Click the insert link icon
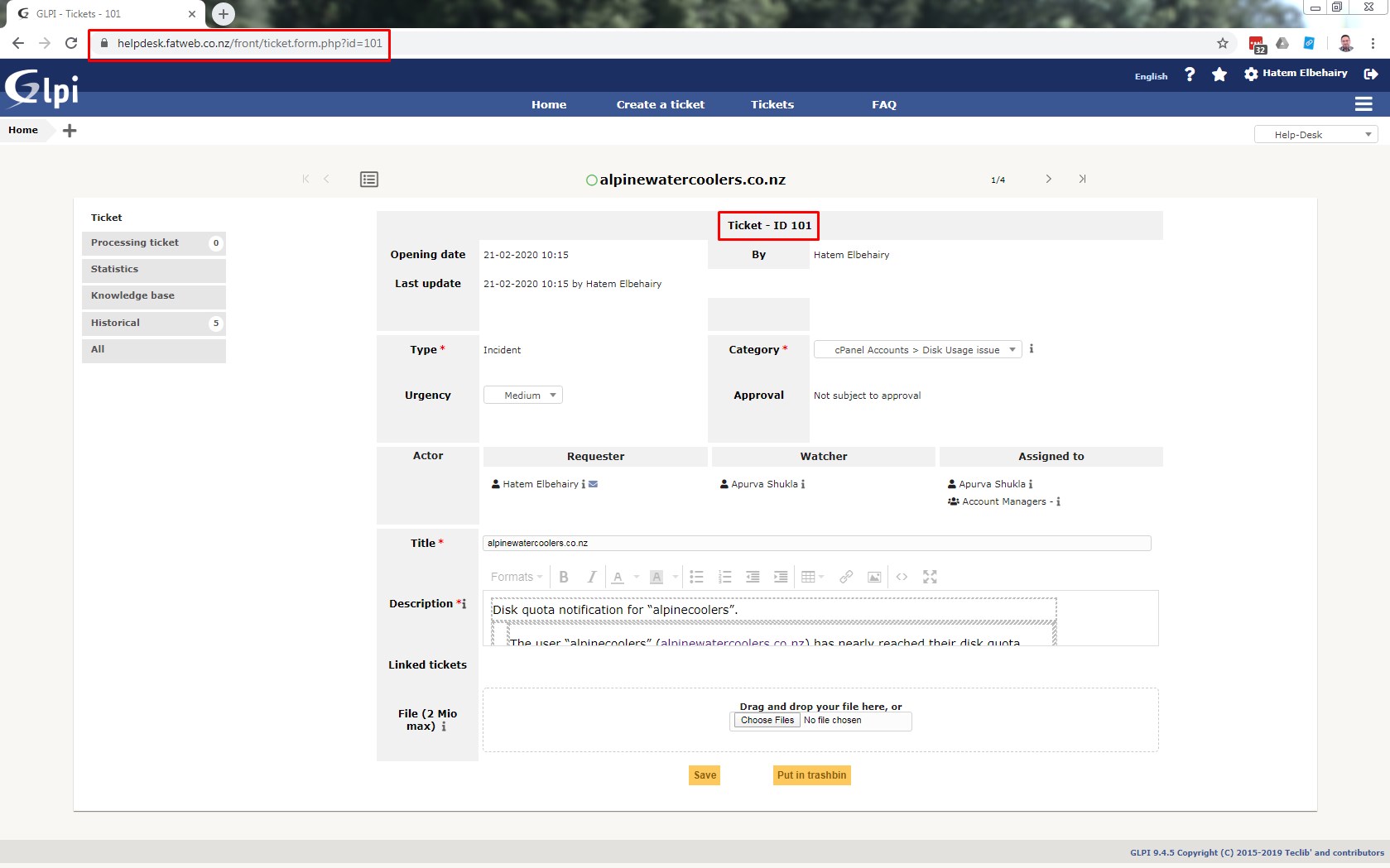The height and width of the screenshot is (868, 1390). tap(846, 578)
